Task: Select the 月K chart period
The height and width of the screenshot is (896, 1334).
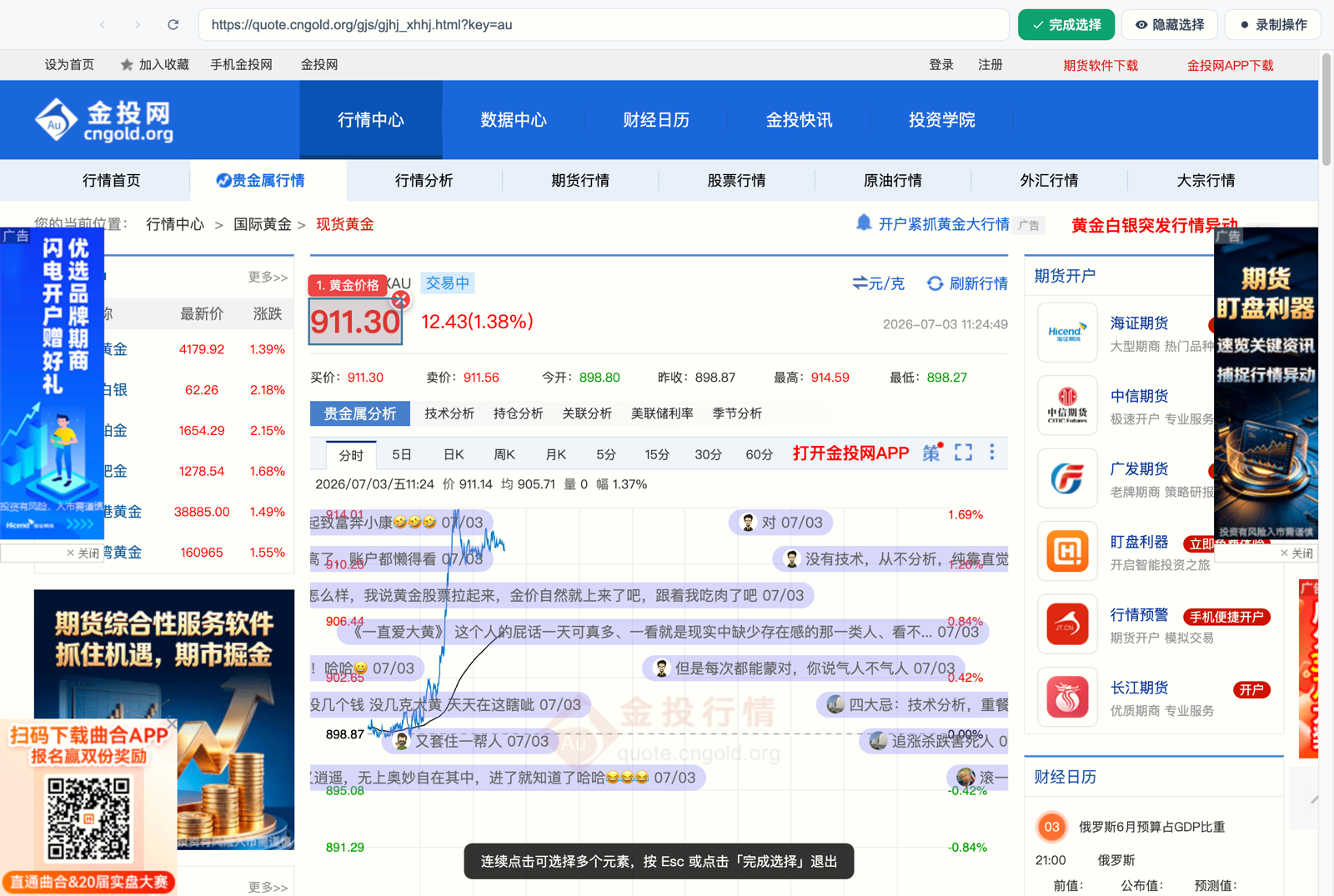Action: [555, 454]
